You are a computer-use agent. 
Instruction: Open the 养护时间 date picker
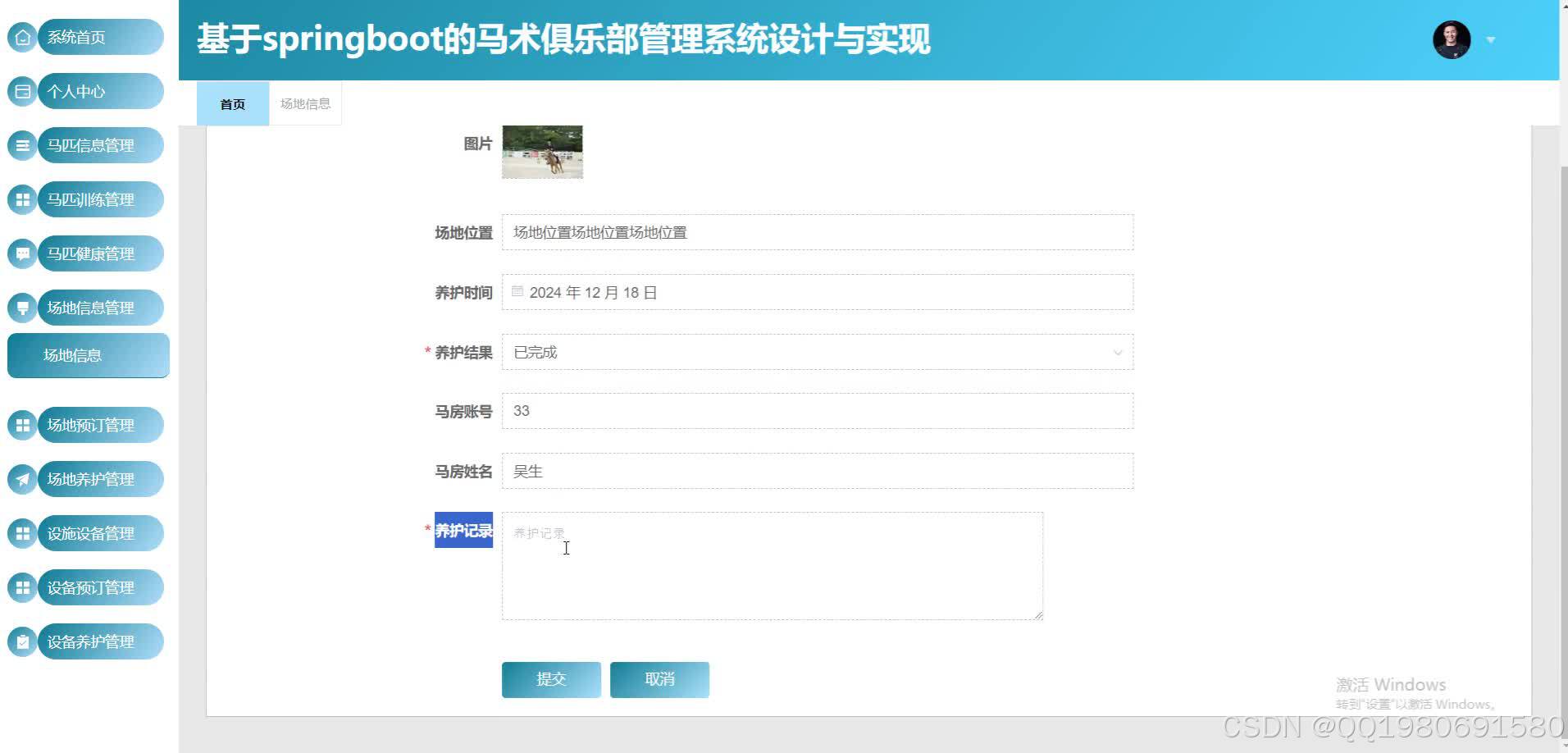click(817, 292)
